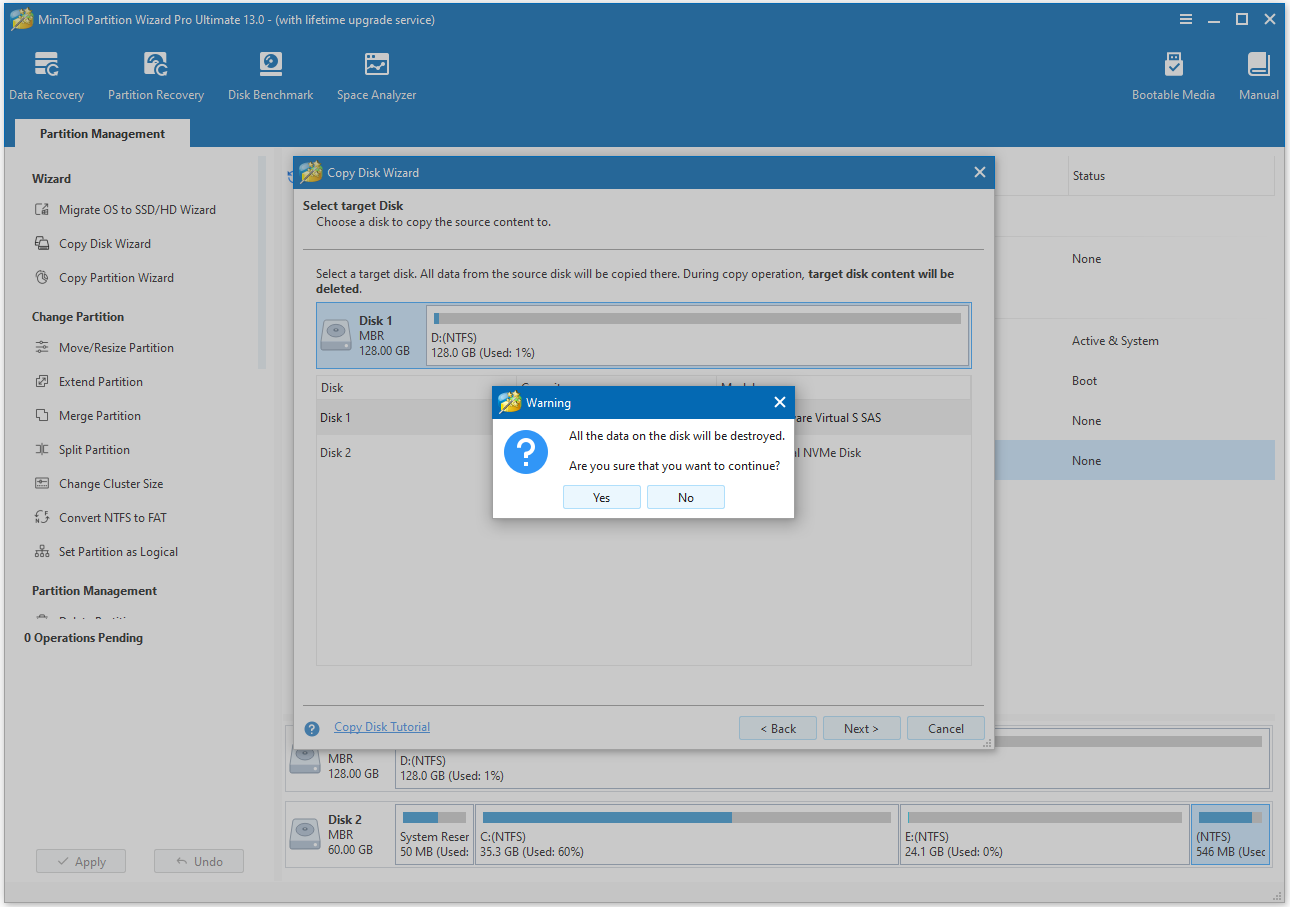Open the hamburger menu
The width and height of the screenshot is (1290, 907).
tap(1185, 18)
